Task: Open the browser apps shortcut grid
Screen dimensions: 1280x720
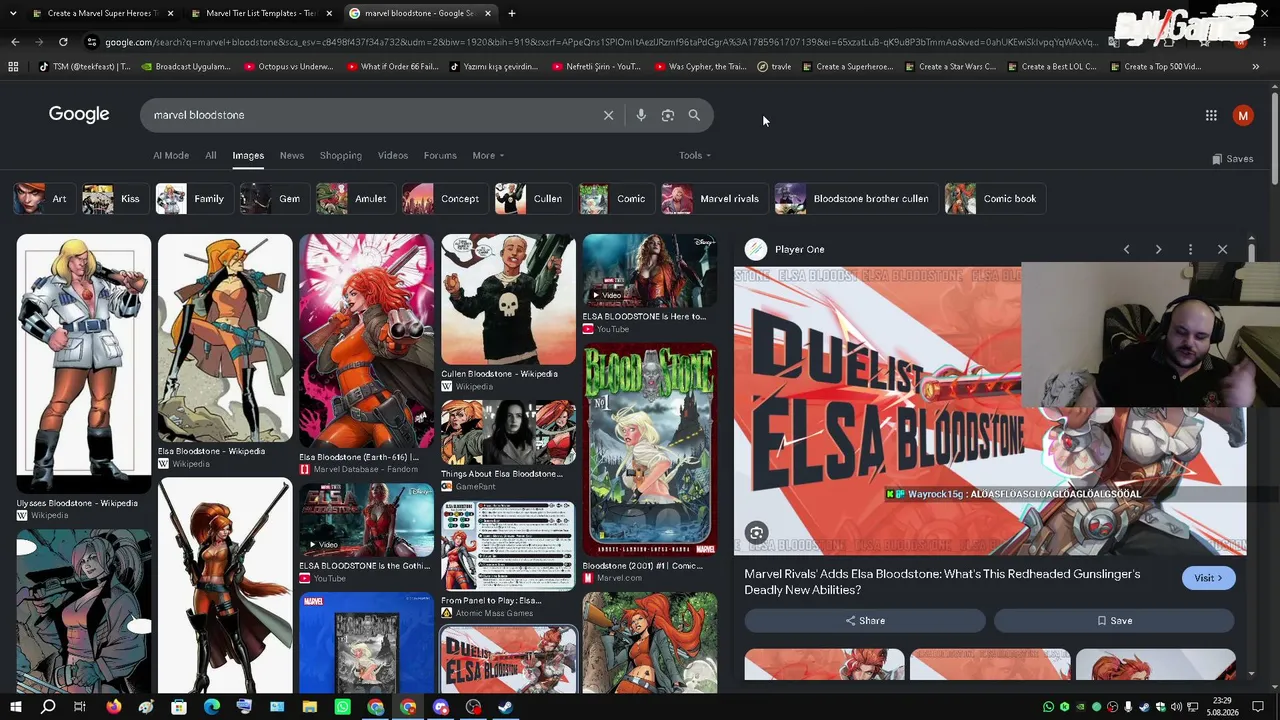Action: tap(13, 67)
